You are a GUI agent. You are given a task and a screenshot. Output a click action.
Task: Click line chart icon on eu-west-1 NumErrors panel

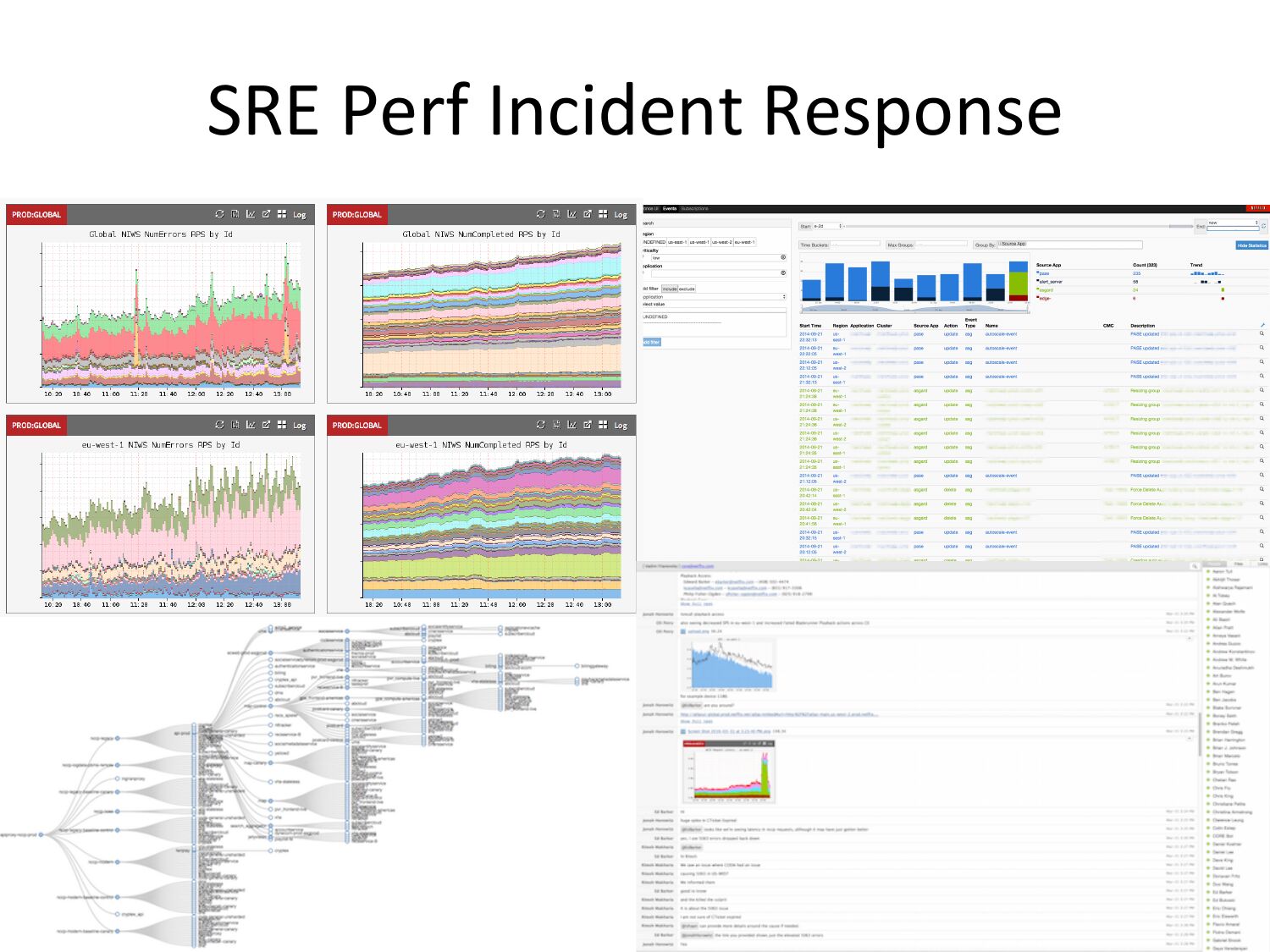pos(251,425)
